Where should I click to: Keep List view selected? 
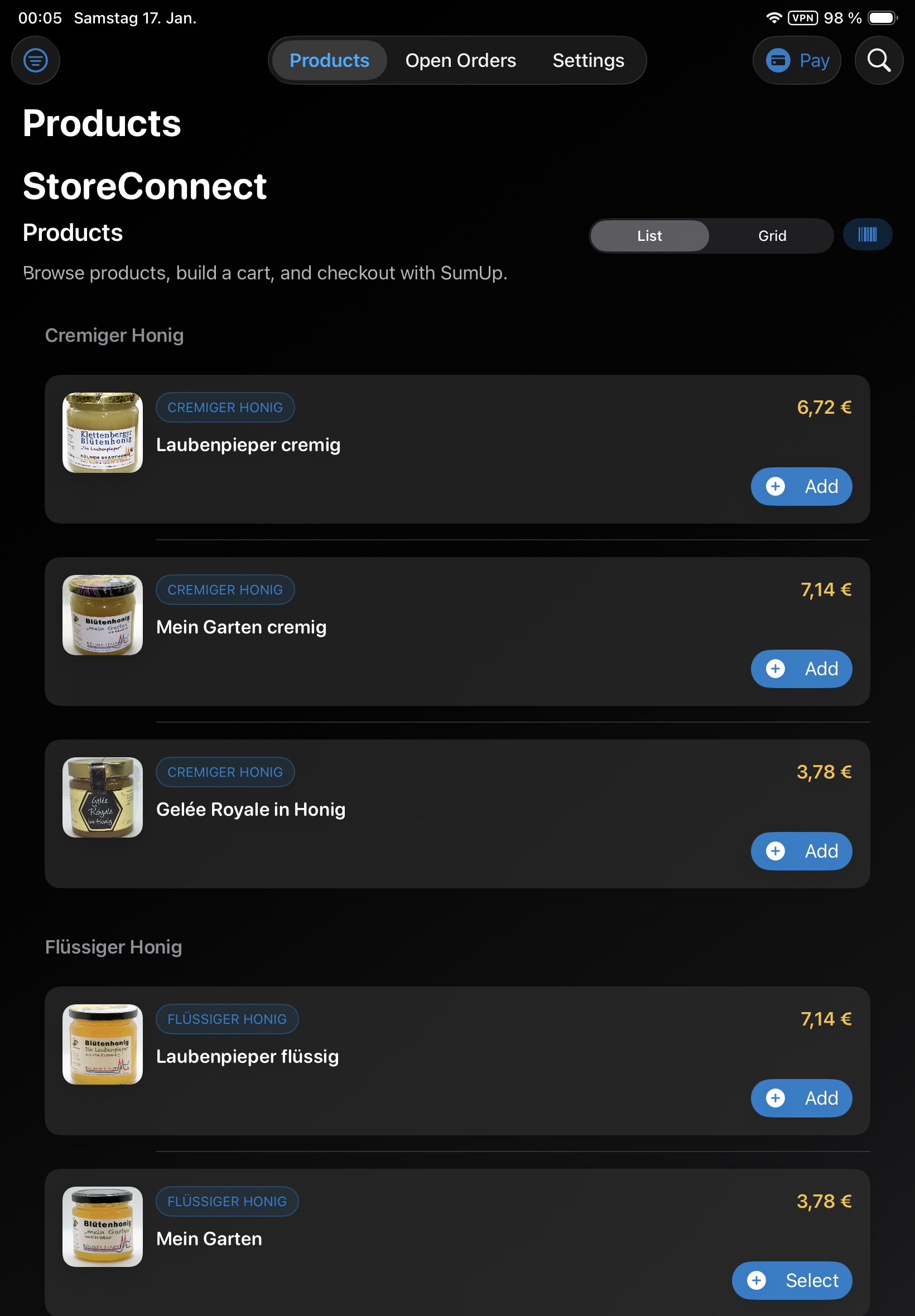[649, 235]
